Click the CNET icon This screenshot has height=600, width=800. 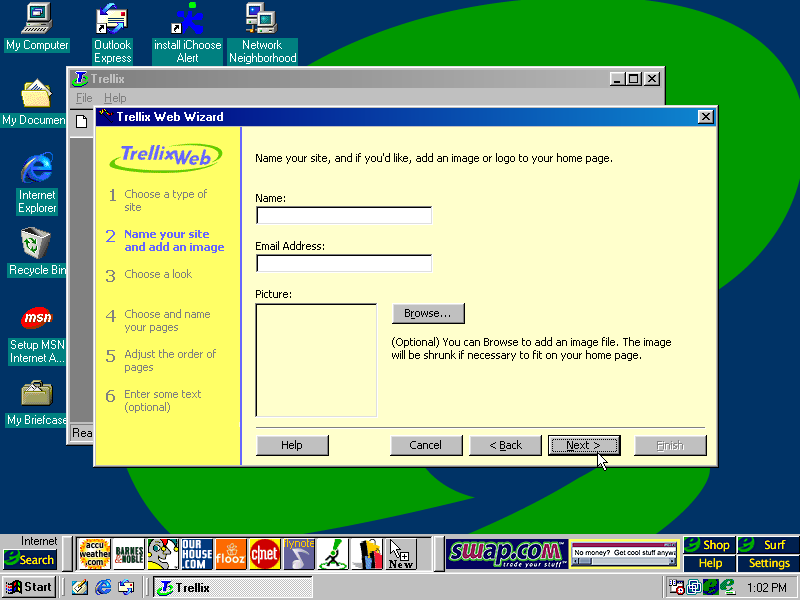pos(264,553)
